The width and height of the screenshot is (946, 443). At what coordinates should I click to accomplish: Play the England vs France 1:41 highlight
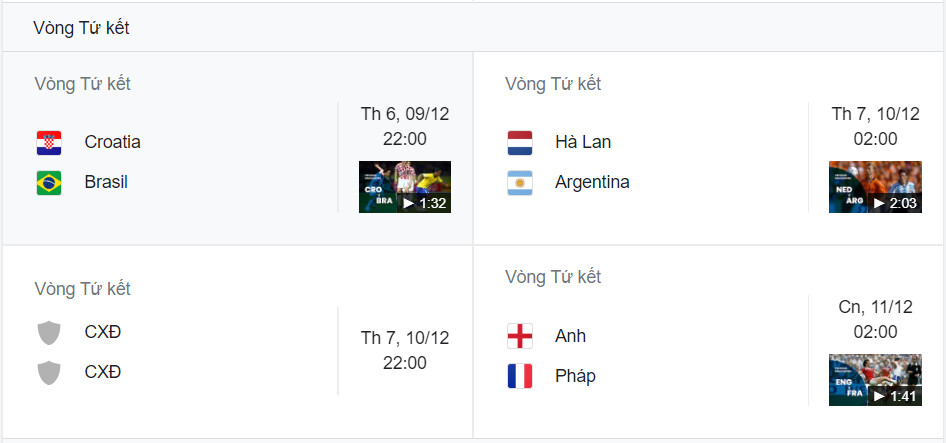click(875, 380)
